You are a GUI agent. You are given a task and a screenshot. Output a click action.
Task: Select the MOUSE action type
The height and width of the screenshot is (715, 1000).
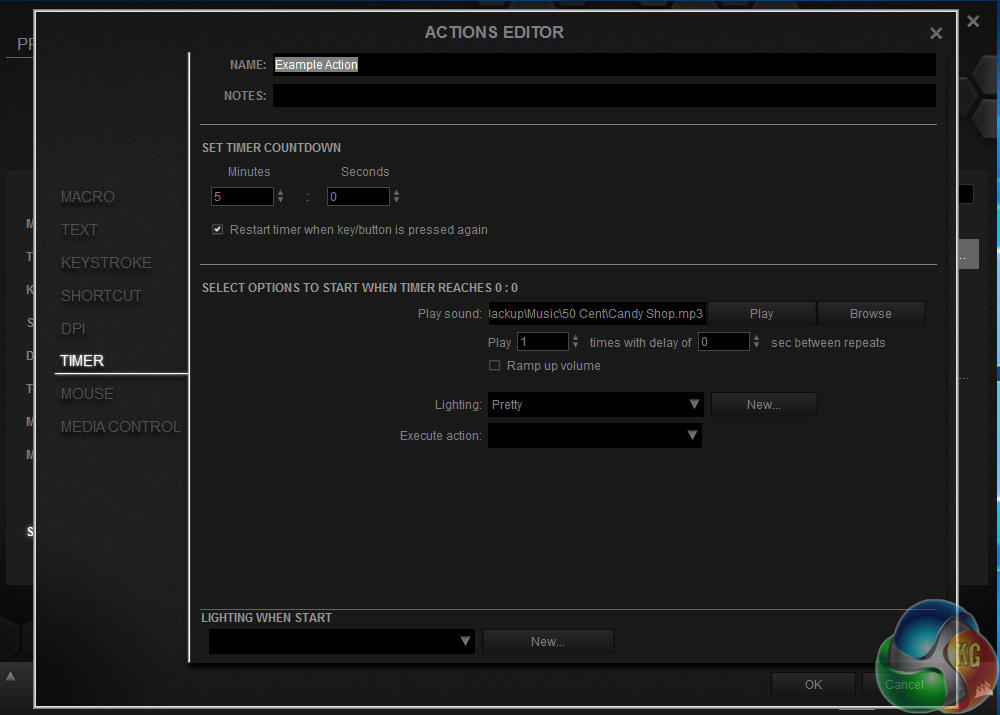click(x=87, y=394)
